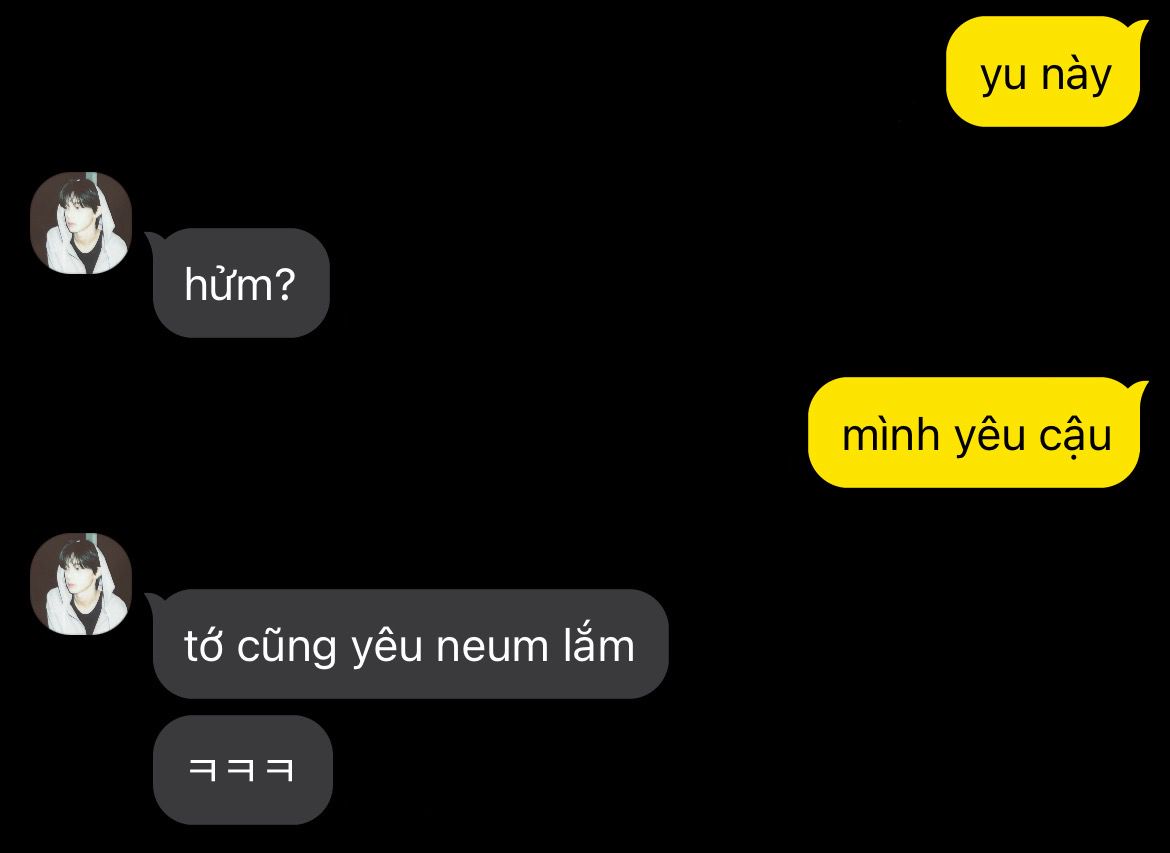
Task: Select the yellow "mình yêu cậu" bubble
Action: (977, 433)
